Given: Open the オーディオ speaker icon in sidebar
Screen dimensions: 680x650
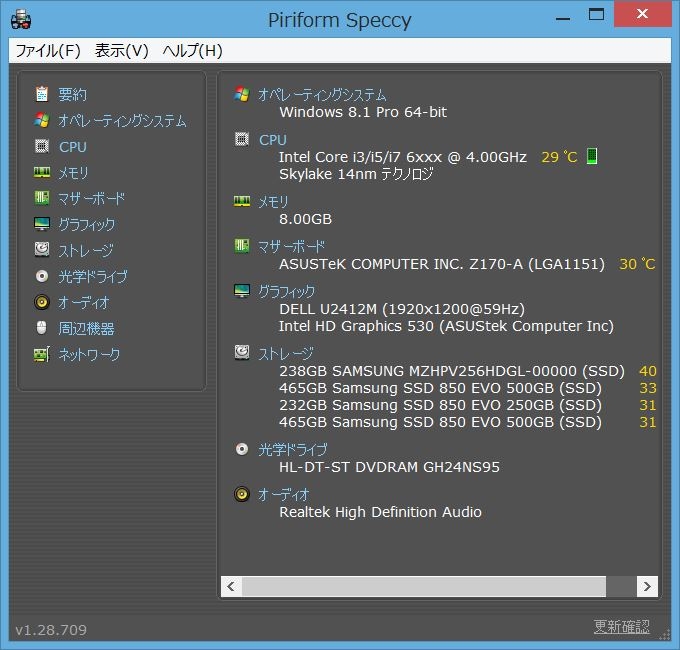Looking at the screenshot, I should (42, 302).
